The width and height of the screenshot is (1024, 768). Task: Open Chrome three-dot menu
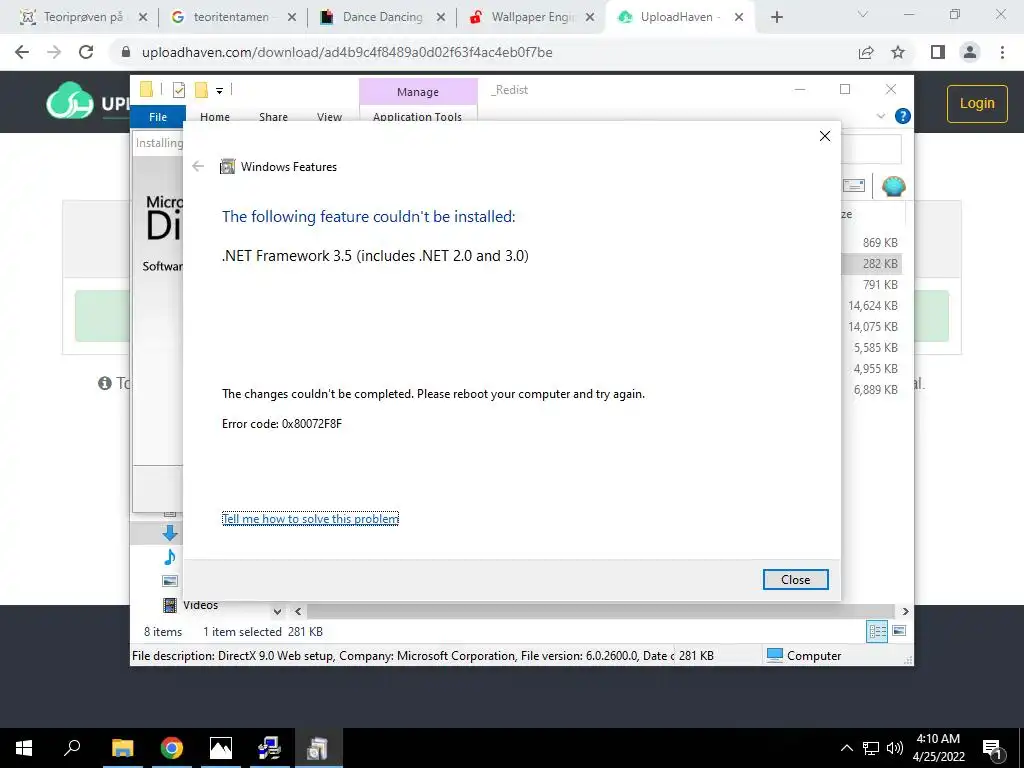[1002, 52]
